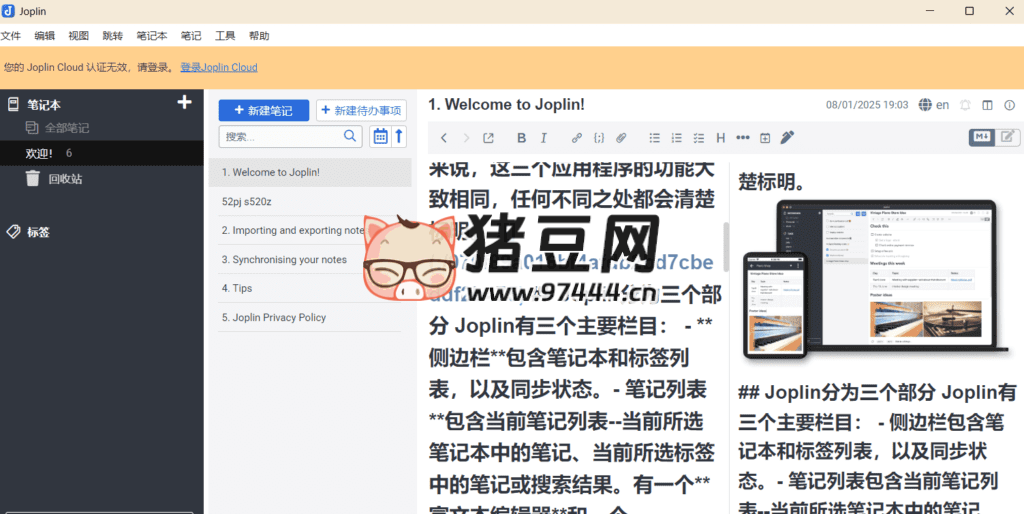1024x514 pixels.
Task: Insert a bulleted list
Action: point(654,138)
